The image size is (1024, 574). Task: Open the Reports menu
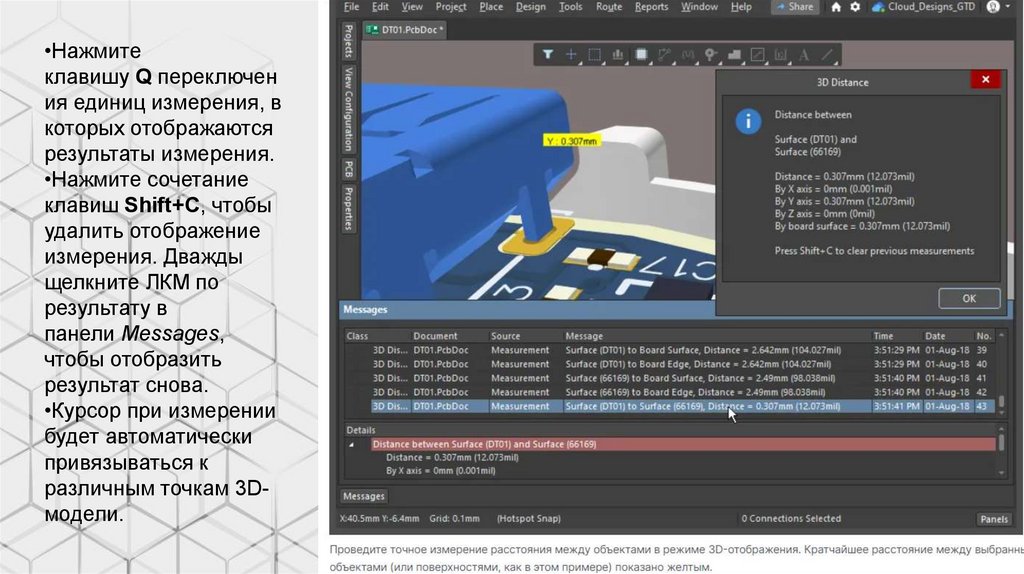click(651, 7)
